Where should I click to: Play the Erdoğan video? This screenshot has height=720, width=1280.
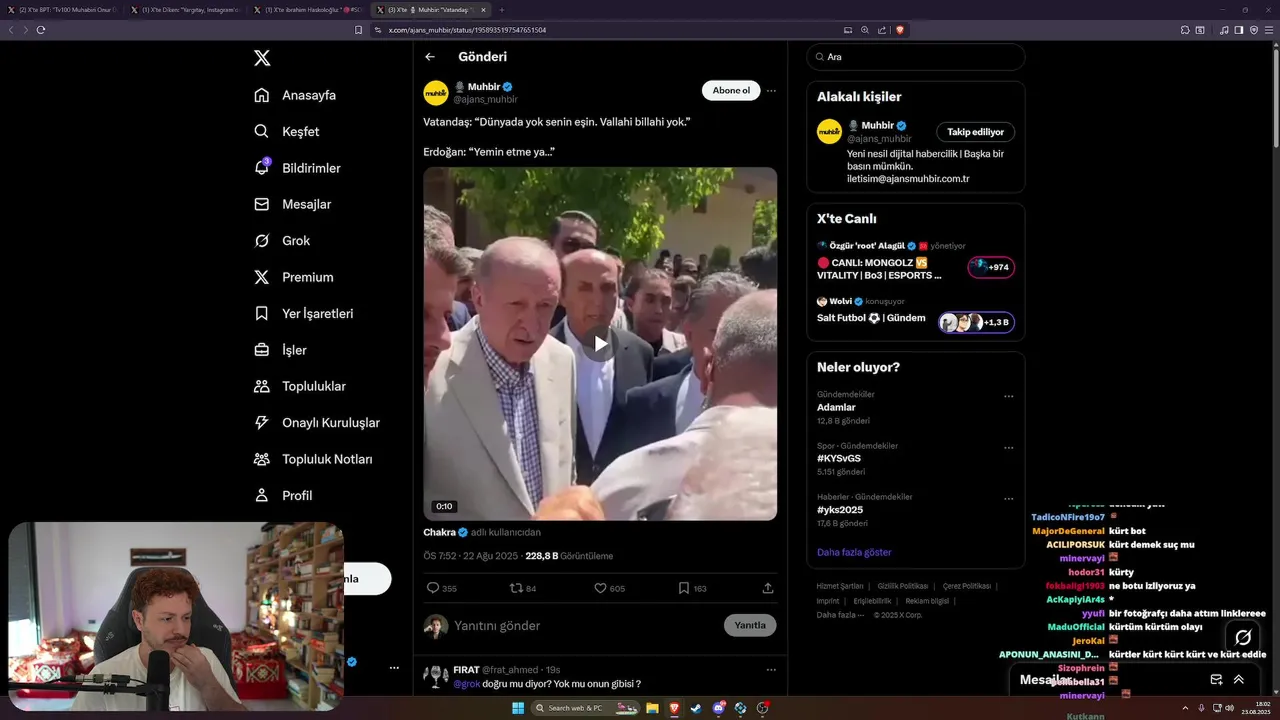(600, 344)
